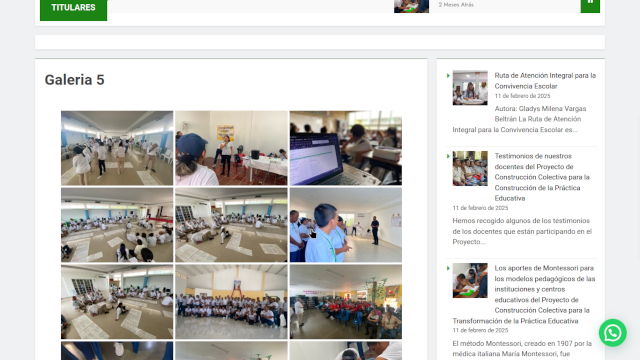Click Ruta de Atención article thumbnail
Image resolution: width=640 pixels, height=360 pixels.
point(470,88)
